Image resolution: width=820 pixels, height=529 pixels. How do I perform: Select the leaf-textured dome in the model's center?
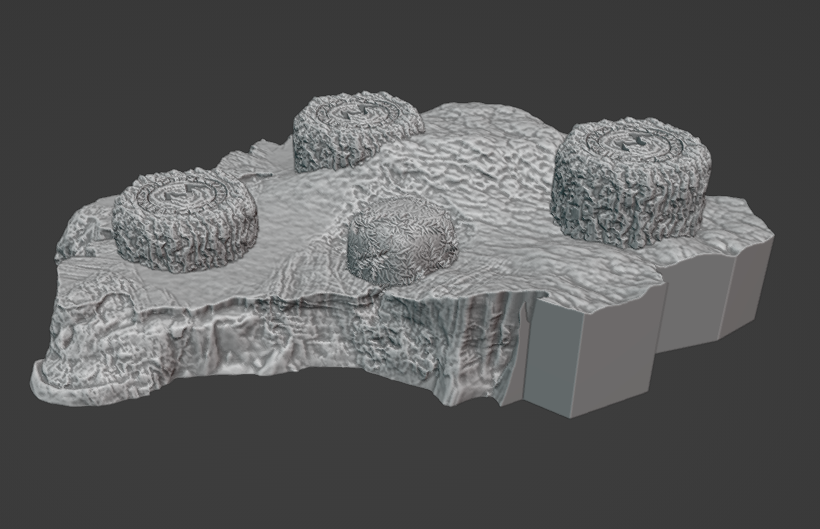tap(401, 241)
